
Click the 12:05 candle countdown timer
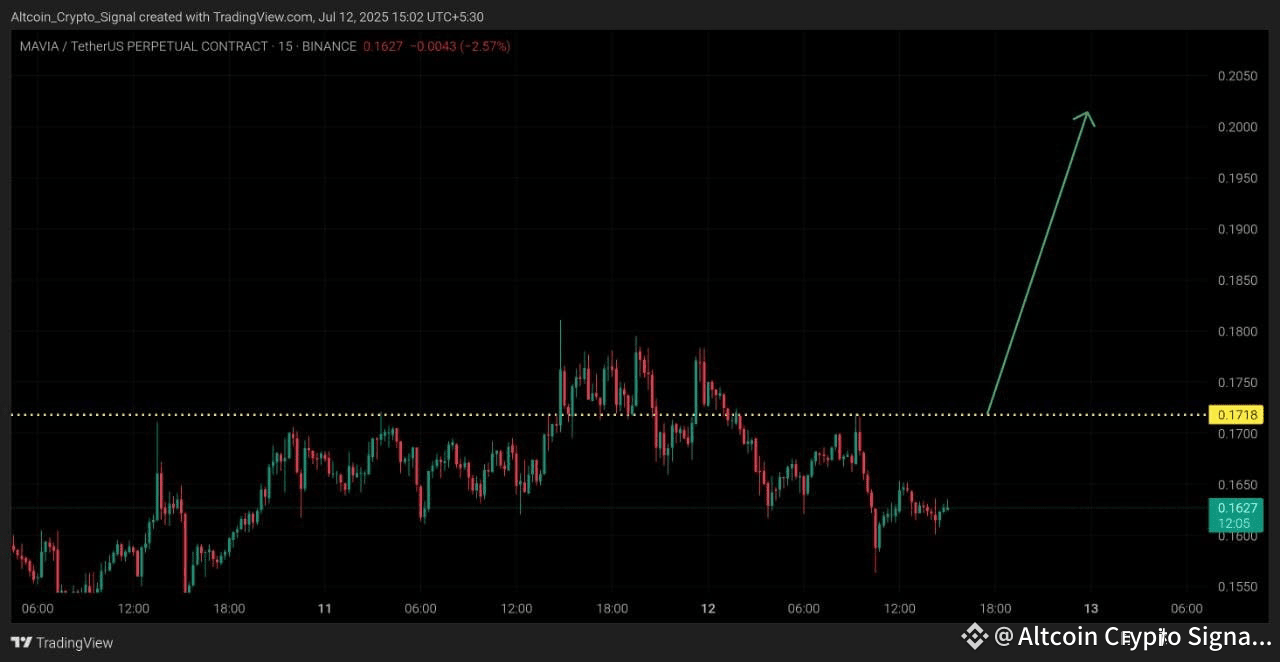[1235, 523]
